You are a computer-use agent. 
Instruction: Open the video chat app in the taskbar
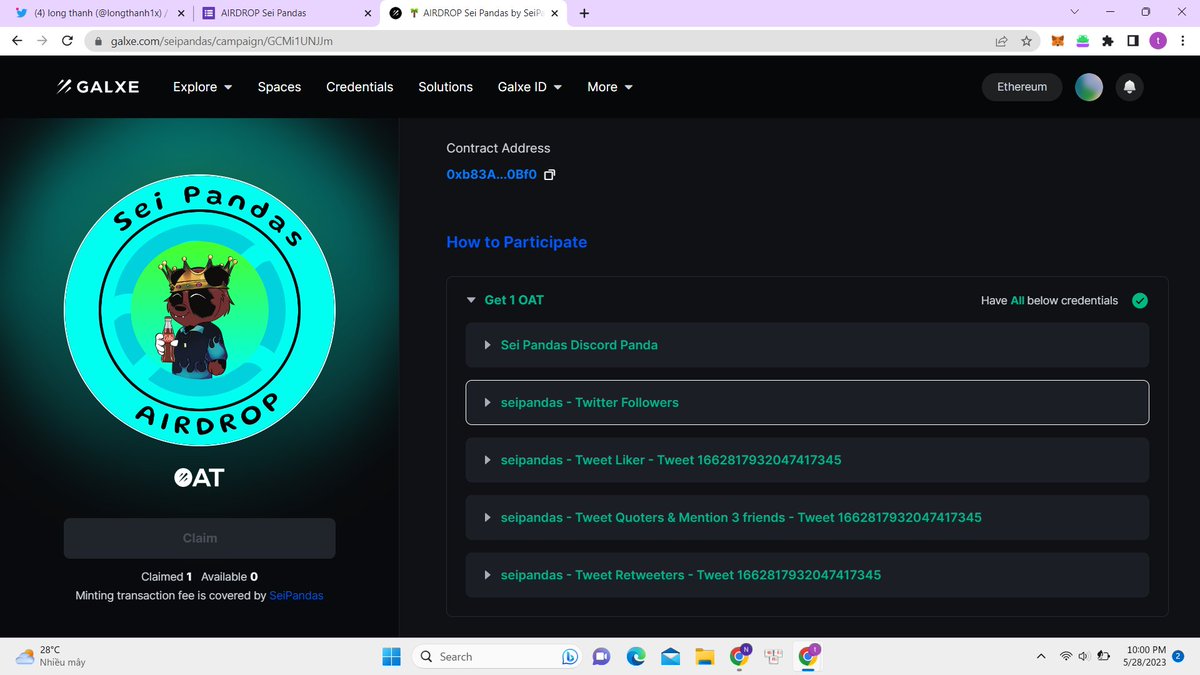point(601,656)
